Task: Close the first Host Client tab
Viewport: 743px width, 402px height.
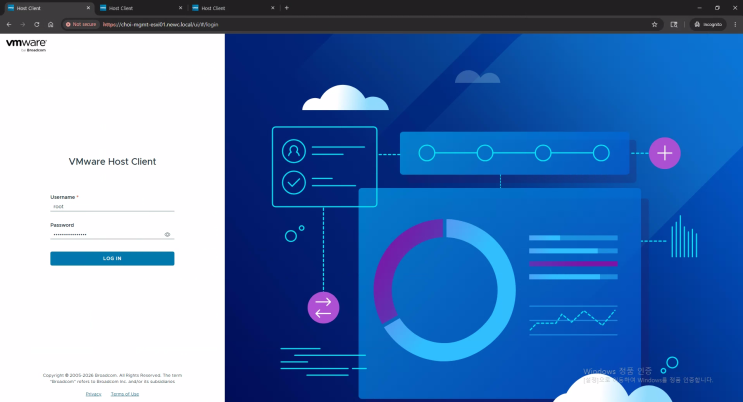Action: click(88, 8)
